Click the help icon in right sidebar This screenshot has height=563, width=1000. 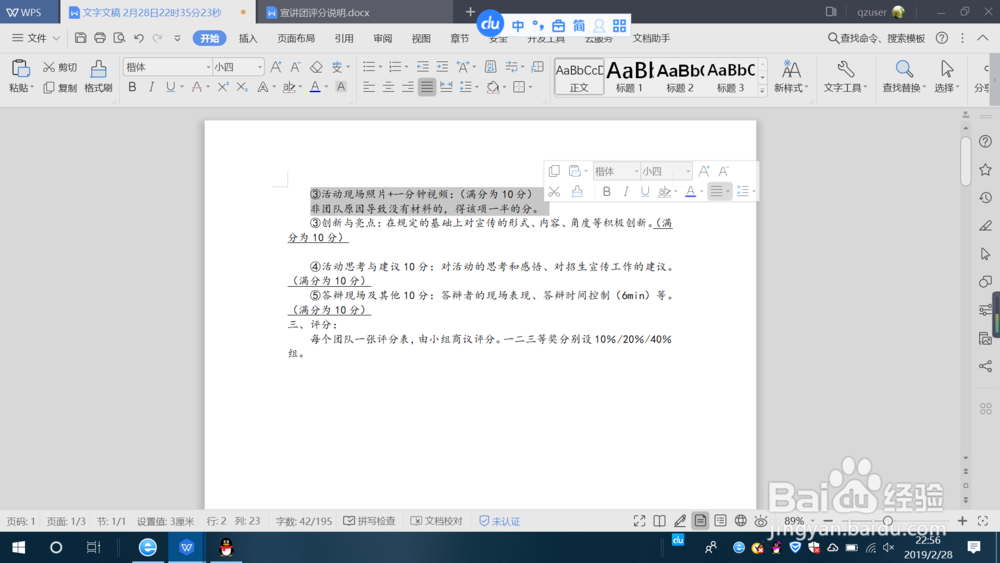(985, 142)
